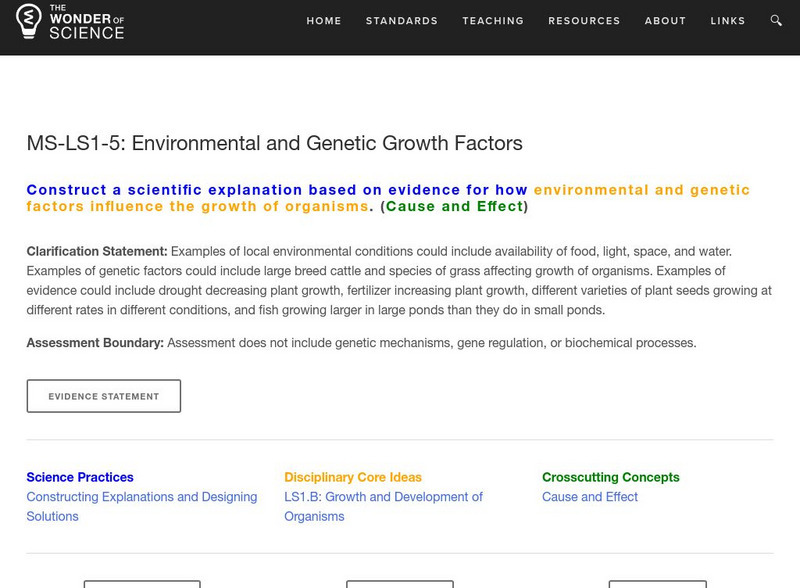Open the STANDARDS menu
Screen dimensions: 800x588
pyautogui.click(x=402, y=21)
